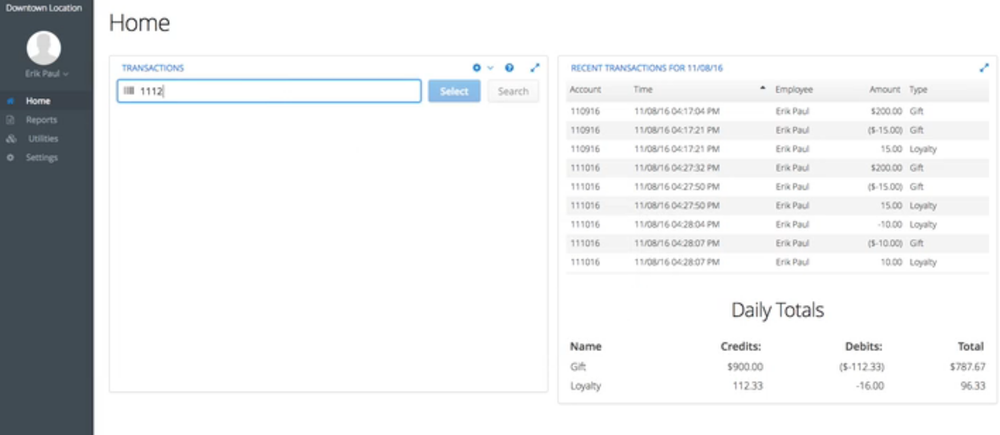Screen dimensions: 1000x435
Task: Click the Home page heading
Action: pyautogui.click(x=139, y=23)
